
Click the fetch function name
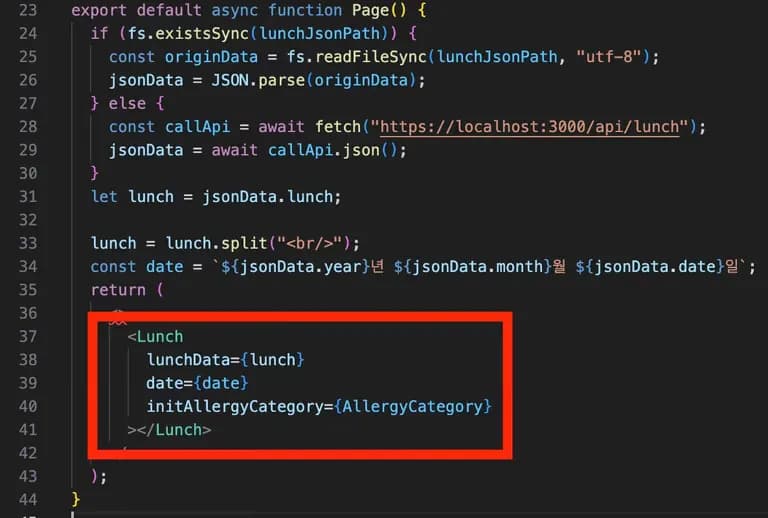pos(338,127)
